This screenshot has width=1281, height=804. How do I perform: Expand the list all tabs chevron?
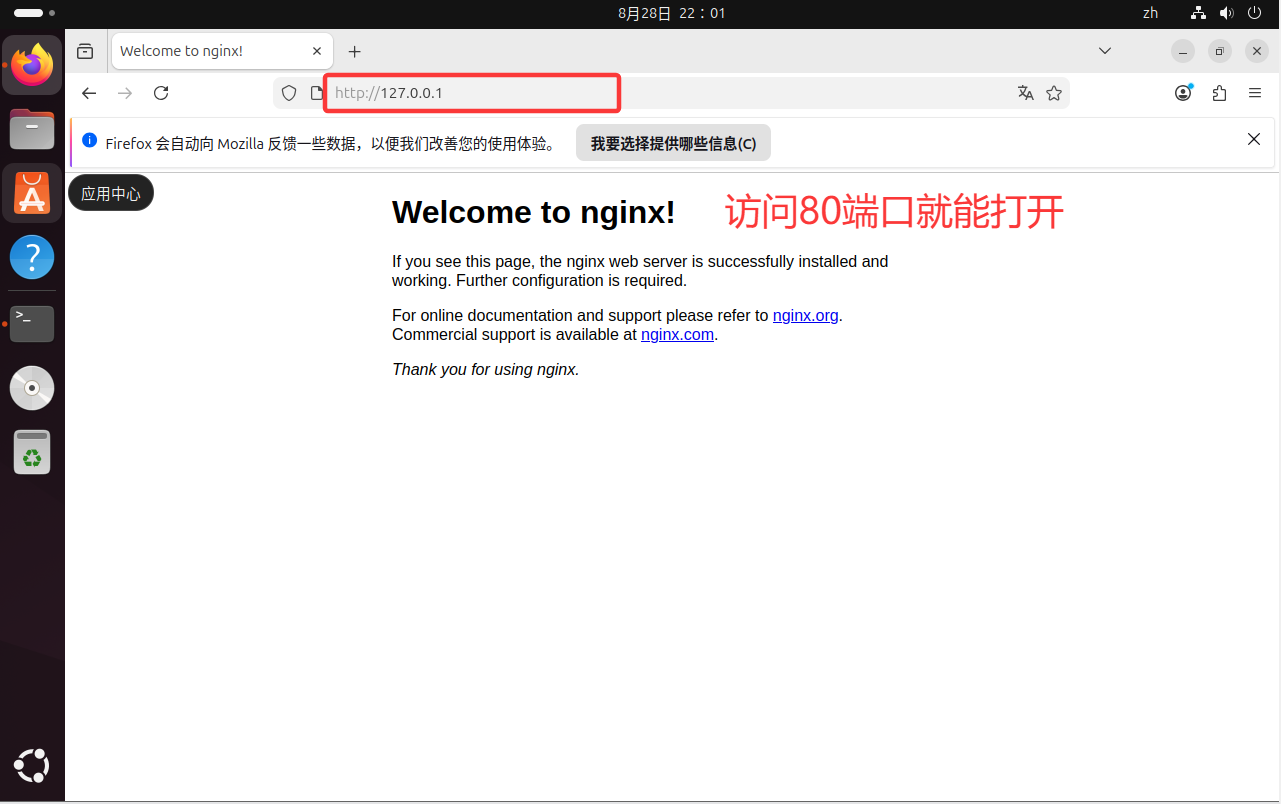point(1105,51)
